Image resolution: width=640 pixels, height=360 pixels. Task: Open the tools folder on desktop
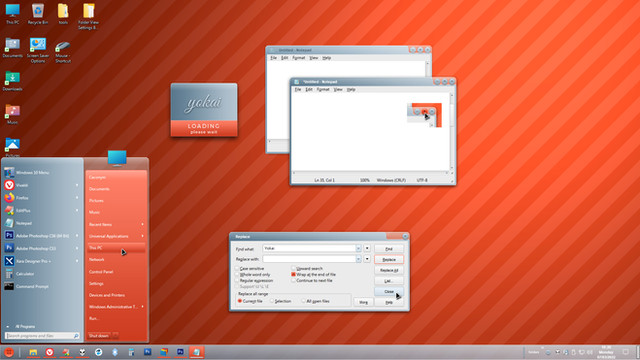pos(63,14)
